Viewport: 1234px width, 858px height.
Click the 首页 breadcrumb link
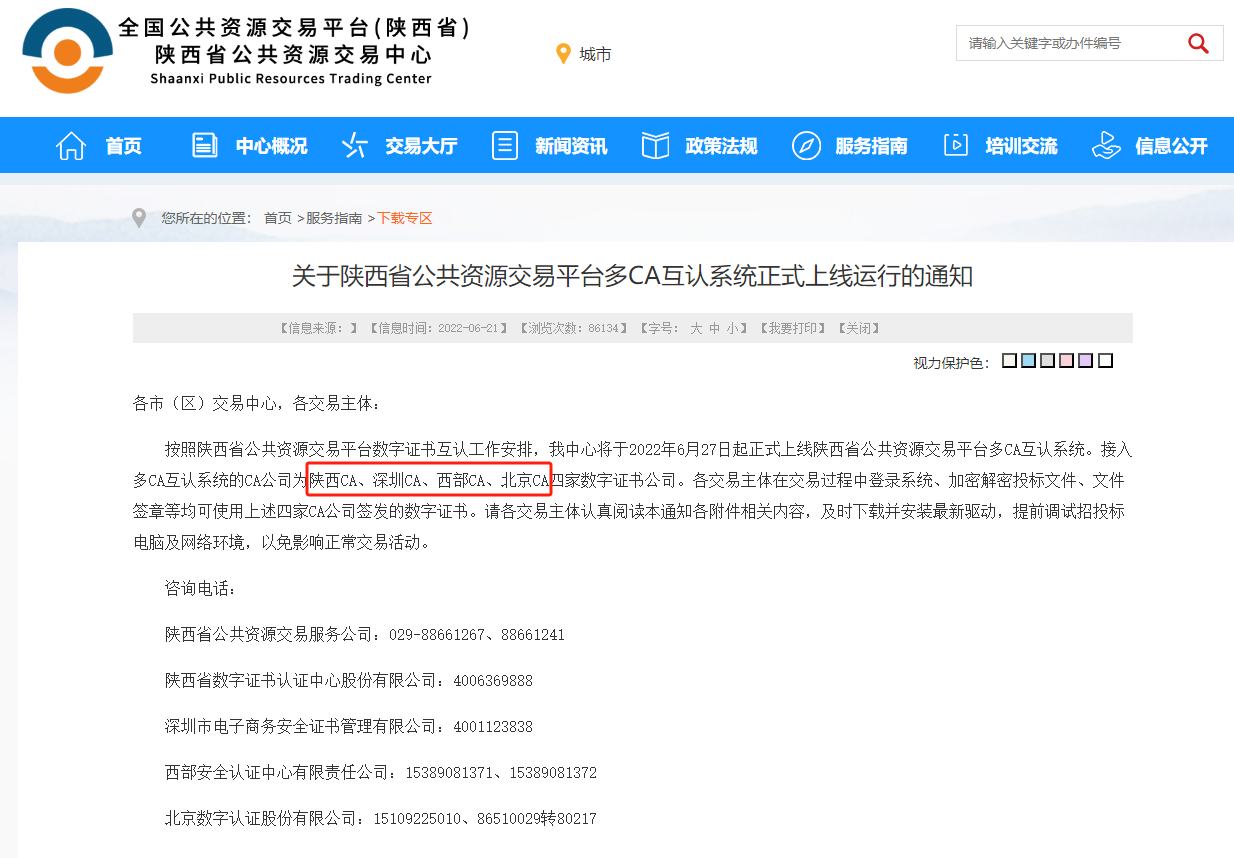tap(278, 218)
